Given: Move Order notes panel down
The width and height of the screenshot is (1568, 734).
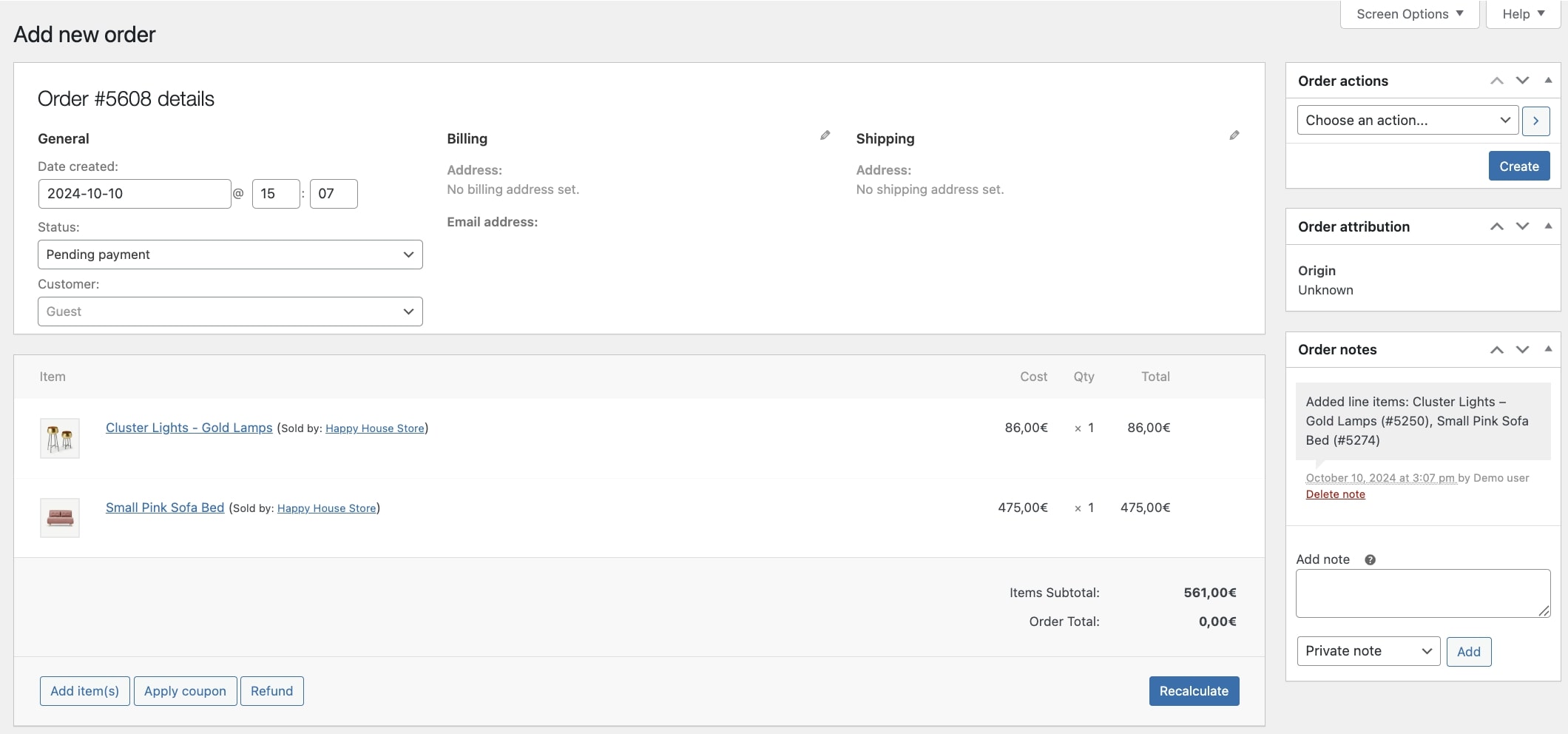Looking at the screenshot, I should (1522, 349).
